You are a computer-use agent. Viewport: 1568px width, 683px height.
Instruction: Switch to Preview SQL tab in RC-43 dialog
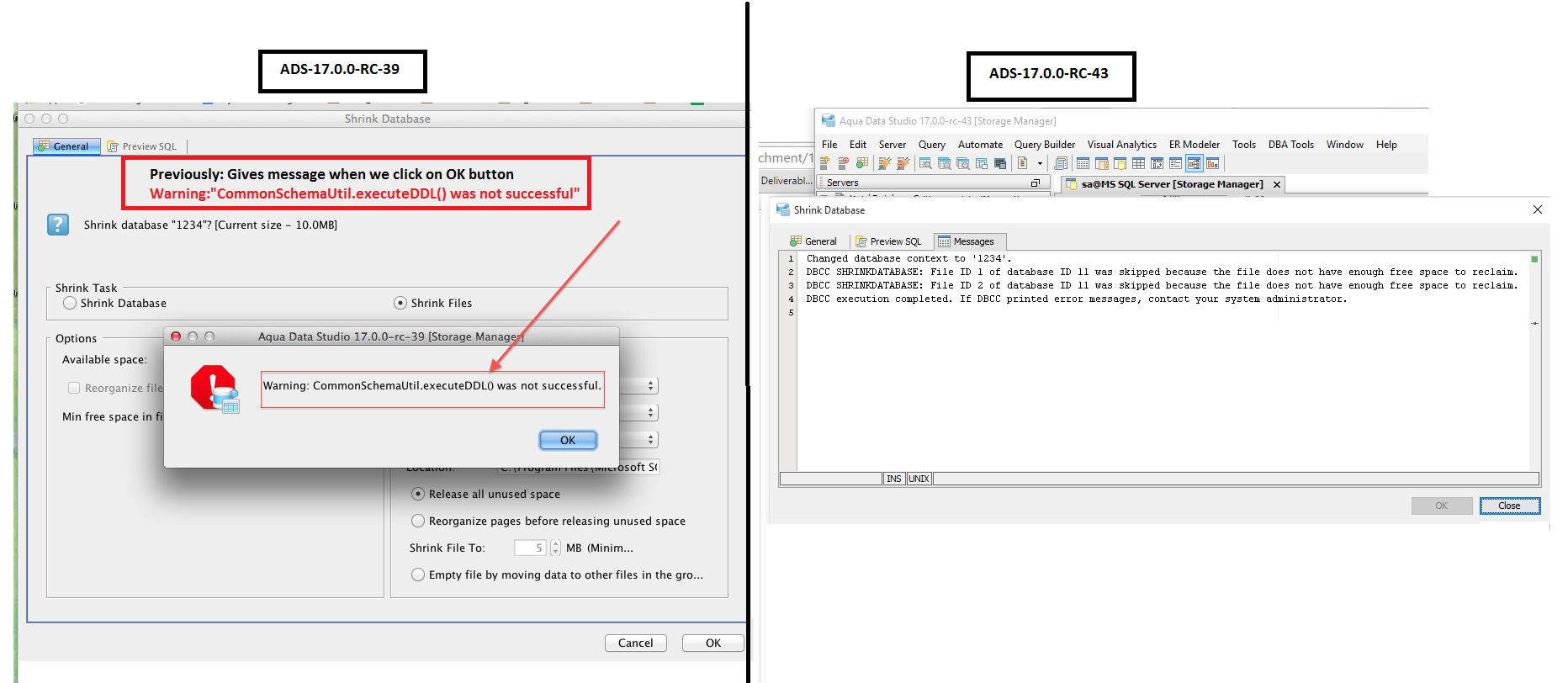pos(888,241)
